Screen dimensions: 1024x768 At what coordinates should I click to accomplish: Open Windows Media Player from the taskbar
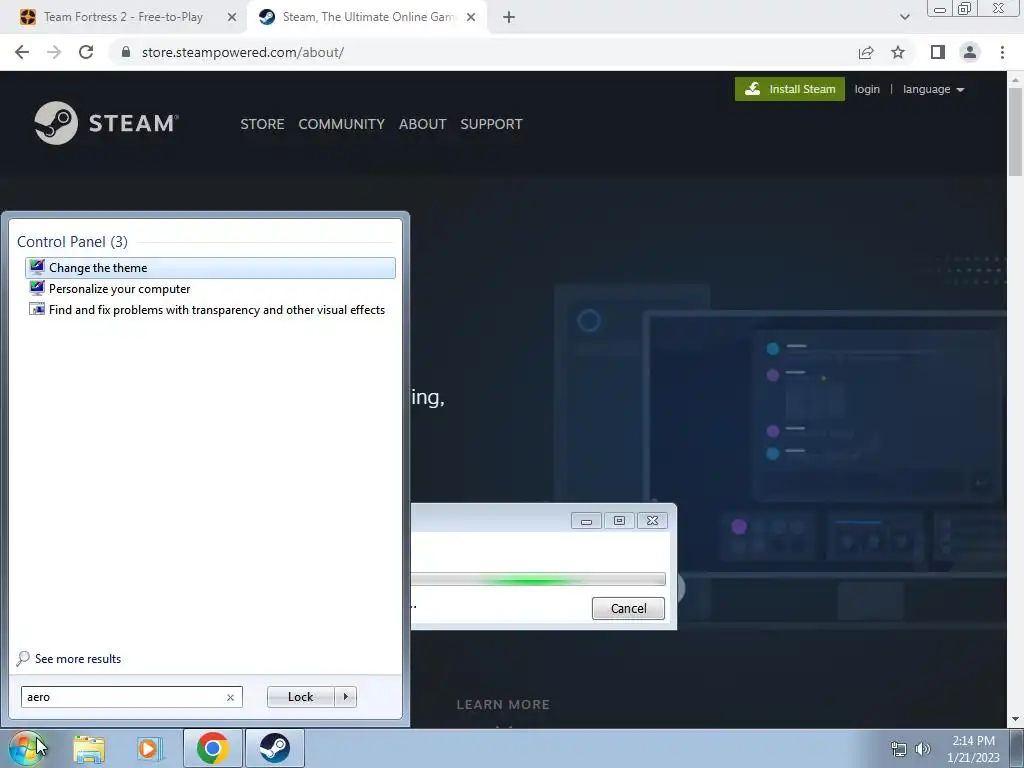[x=149, y=748]
